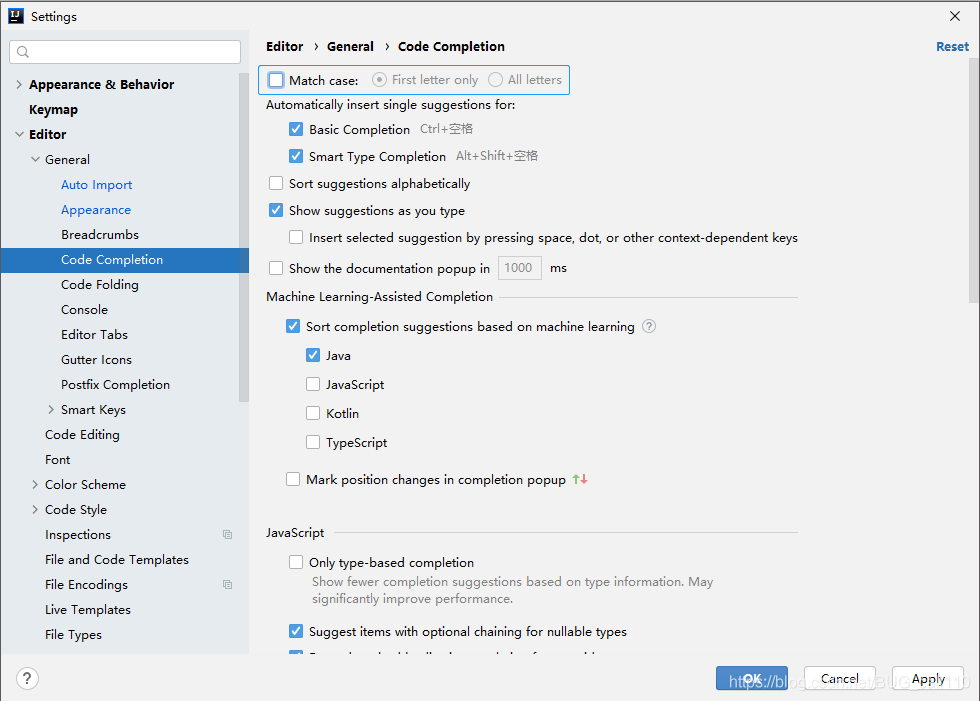
Task: Expand the Appearance & Behavior section
Action: pyautogui.click(x=18, y=84)
